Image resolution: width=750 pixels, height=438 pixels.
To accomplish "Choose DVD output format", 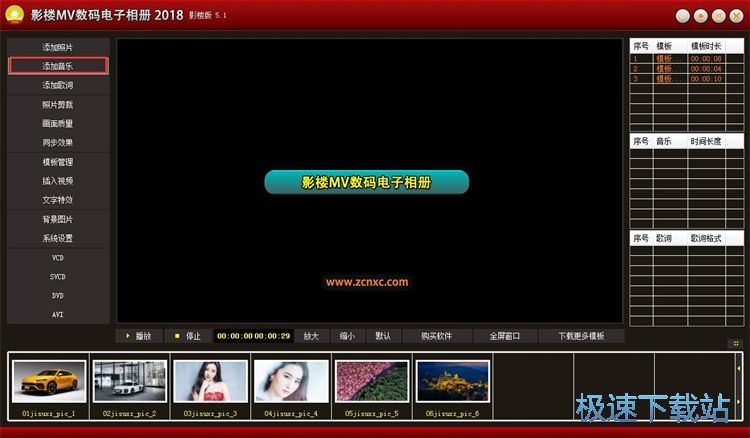I will (58, 296).
